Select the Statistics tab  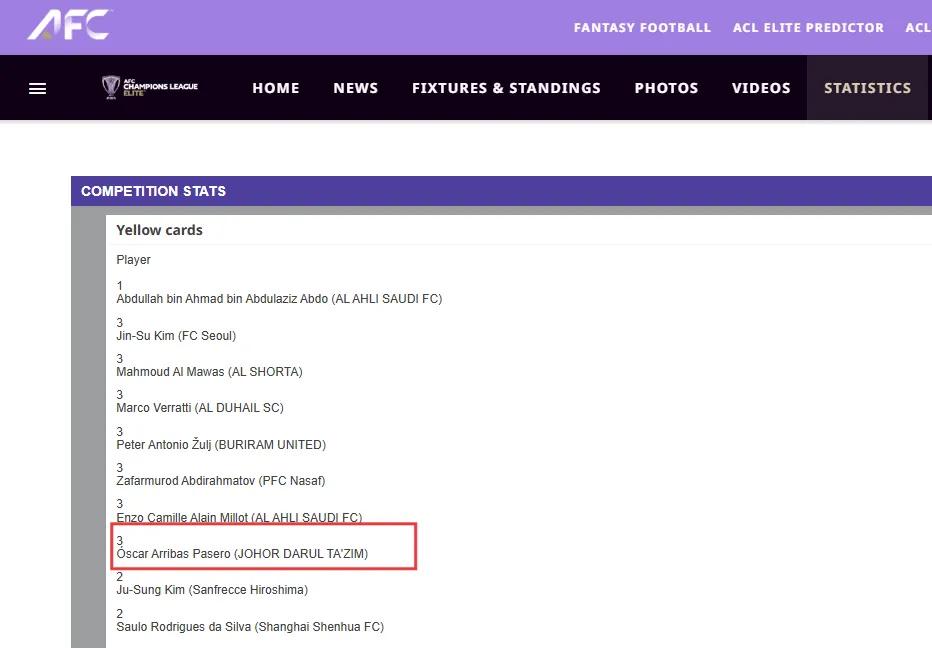click(867, 88)
